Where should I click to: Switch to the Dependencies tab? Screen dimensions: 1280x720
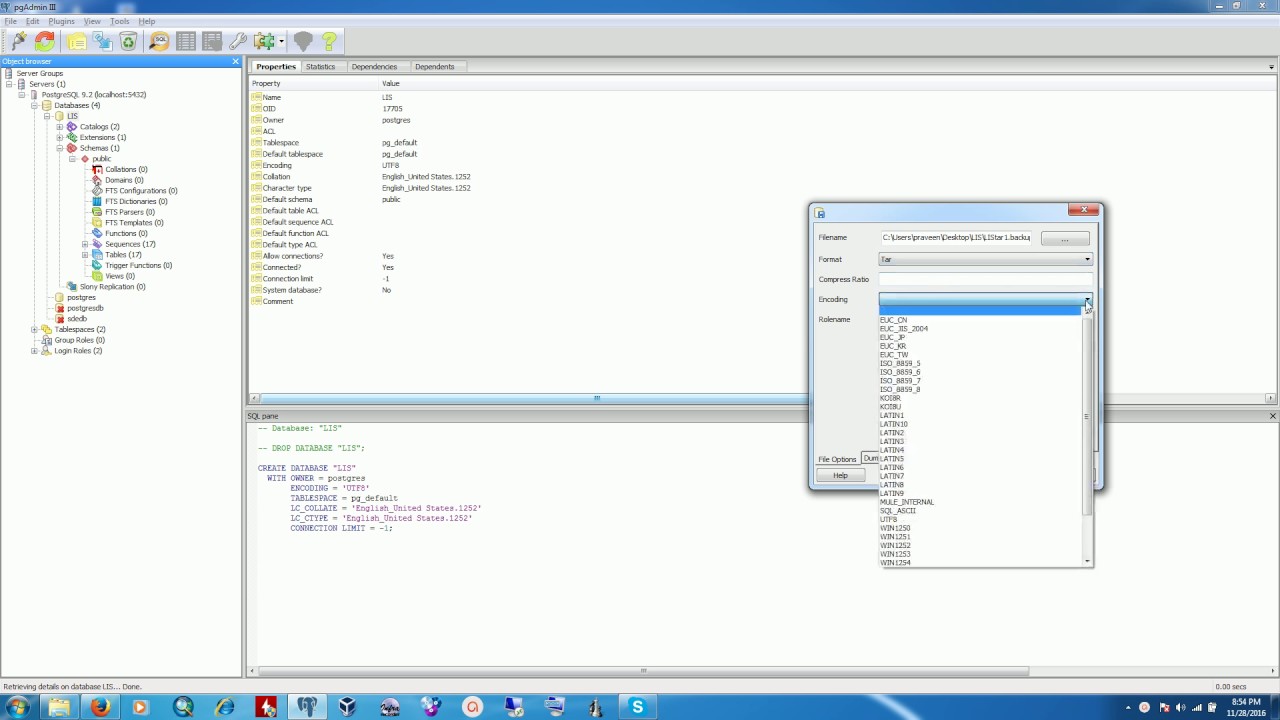[x=374, y=67]
